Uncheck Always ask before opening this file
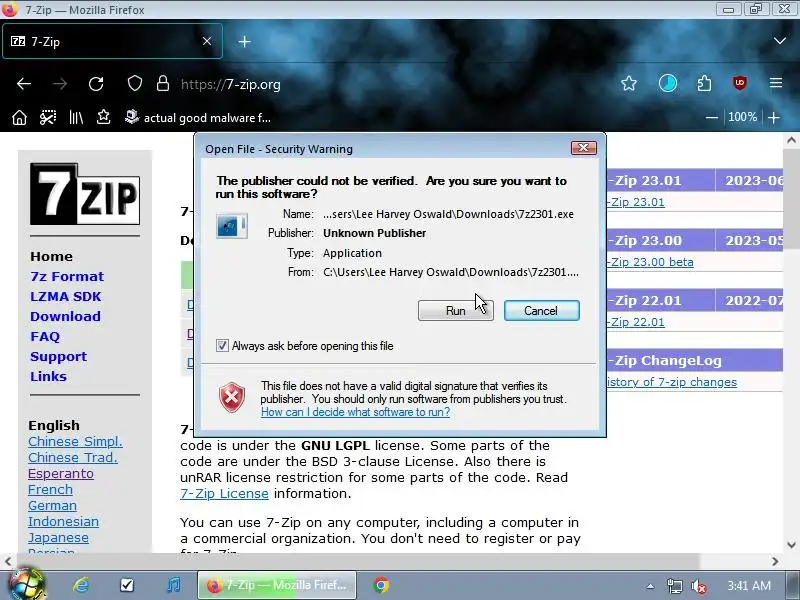Viewport: 800px width, 600px height. coord(222,345)
